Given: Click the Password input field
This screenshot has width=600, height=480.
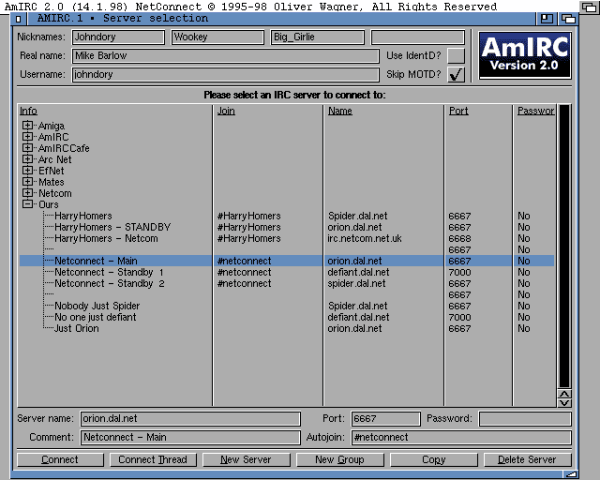Looking at the screenshot, I should coord(525,419).
